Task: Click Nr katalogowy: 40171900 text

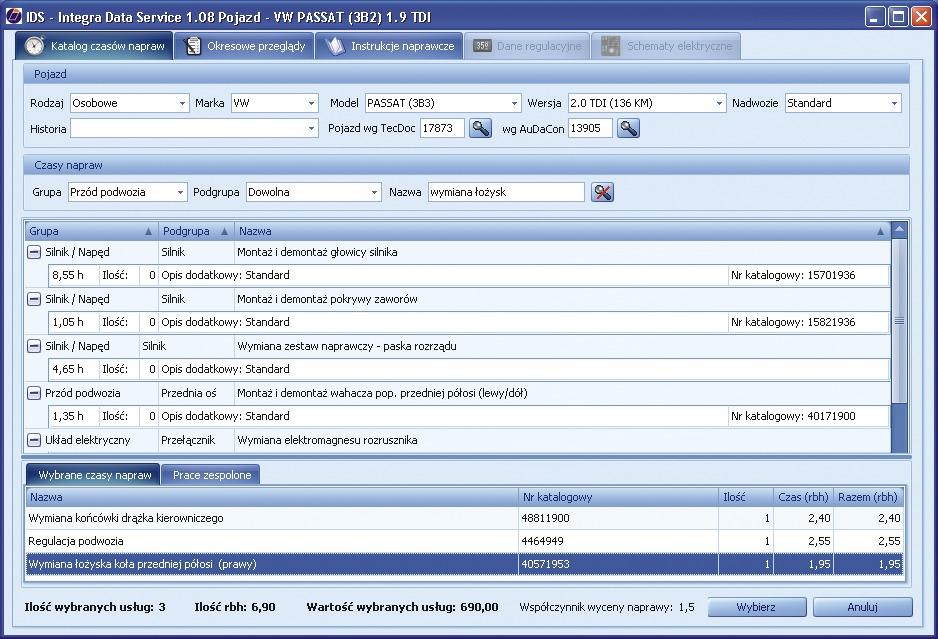Action: 793,416
